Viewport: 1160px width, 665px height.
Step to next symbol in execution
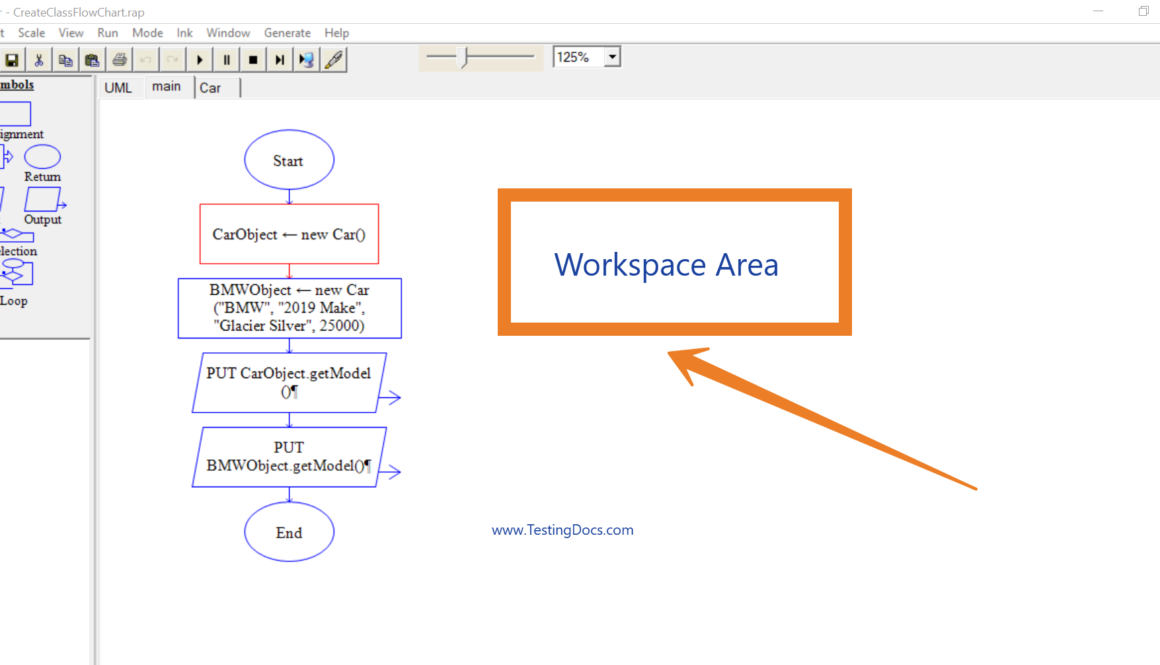pos(280,60)
